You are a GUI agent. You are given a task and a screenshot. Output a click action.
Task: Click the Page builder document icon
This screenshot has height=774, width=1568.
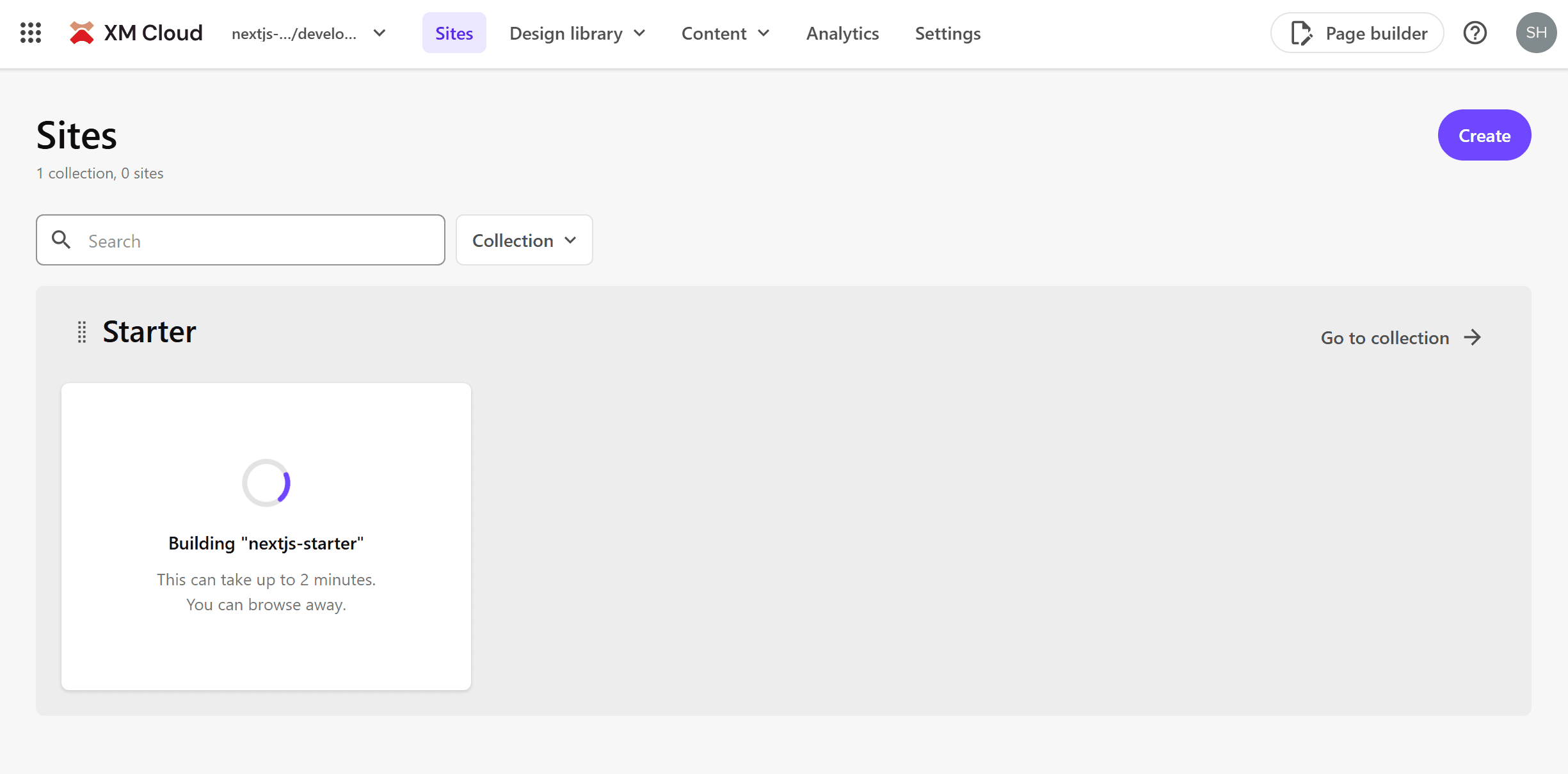tap(1301, 33)
